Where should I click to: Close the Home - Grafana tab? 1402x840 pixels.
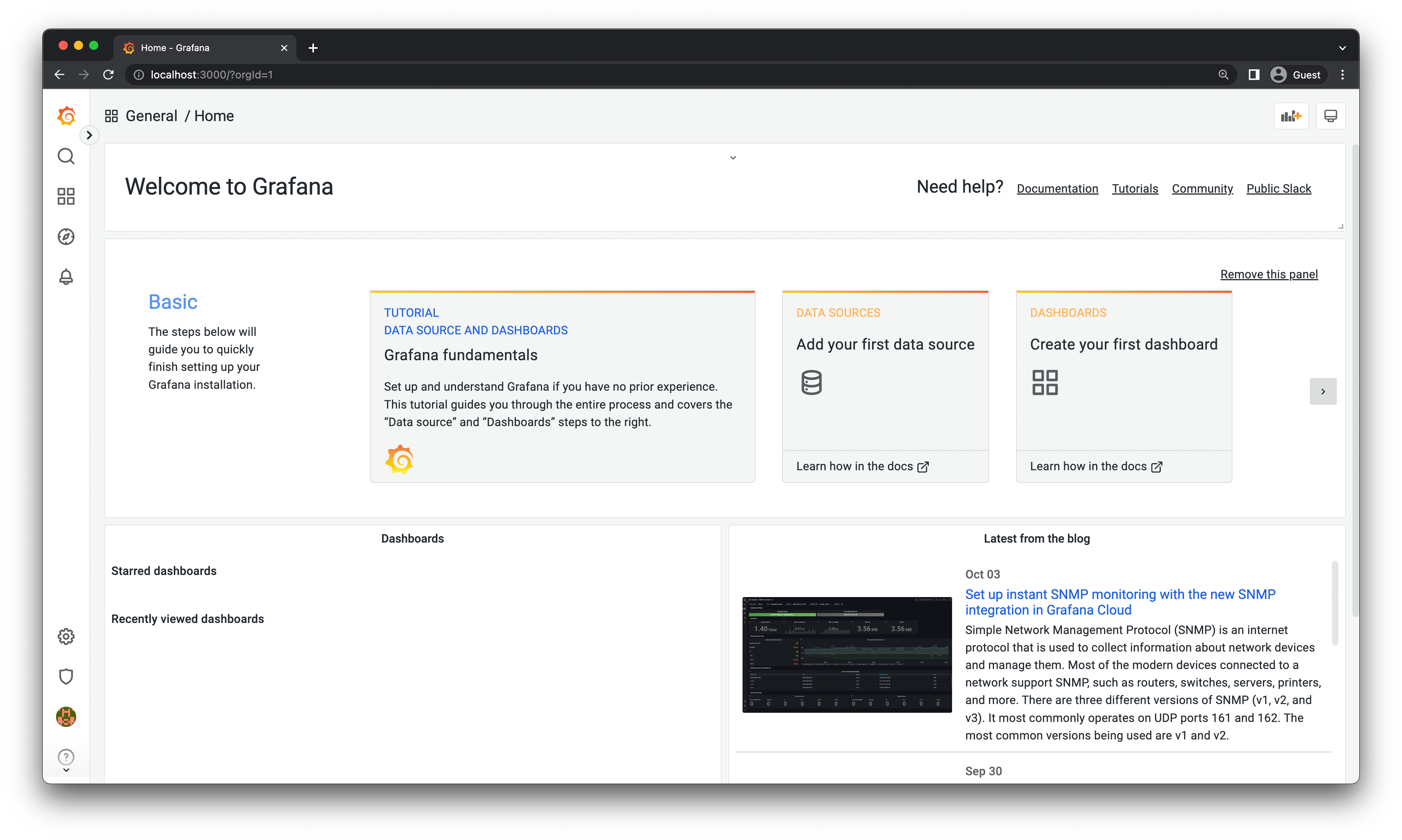click(x=284, y=48)
